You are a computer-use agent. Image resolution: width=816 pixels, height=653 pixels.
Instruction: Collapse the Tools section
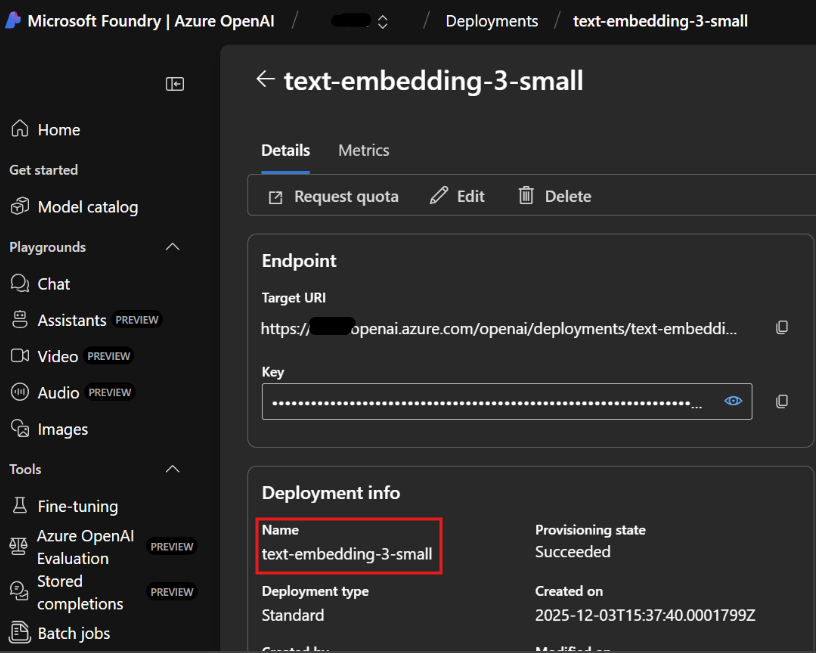[172, 469]
